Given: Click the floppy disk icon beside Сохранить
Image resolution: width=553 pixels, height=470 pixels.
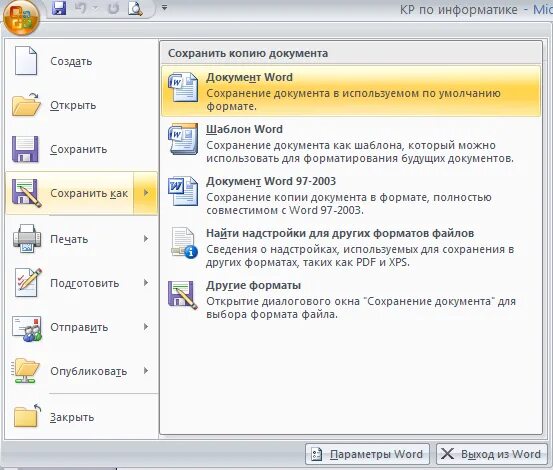Looking at the screenshot, I should 25,149.
